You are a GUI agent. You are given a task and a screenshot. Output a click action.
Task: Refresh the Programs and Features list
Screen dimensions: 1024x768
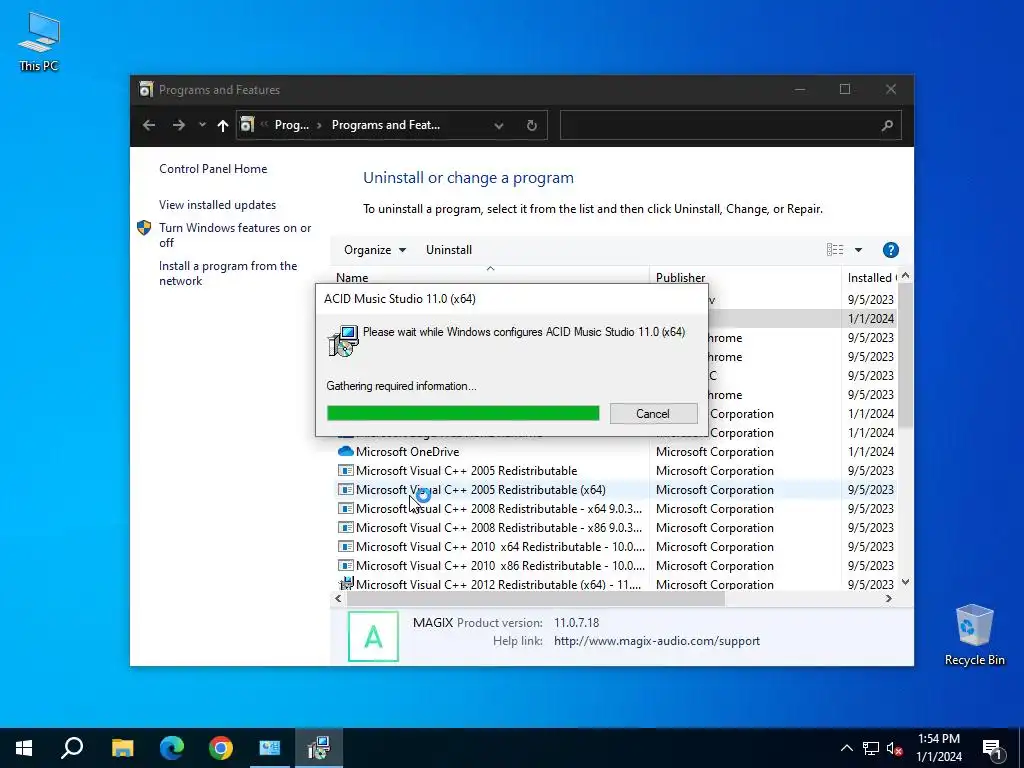pyautogui.click(x=532, y=125)
